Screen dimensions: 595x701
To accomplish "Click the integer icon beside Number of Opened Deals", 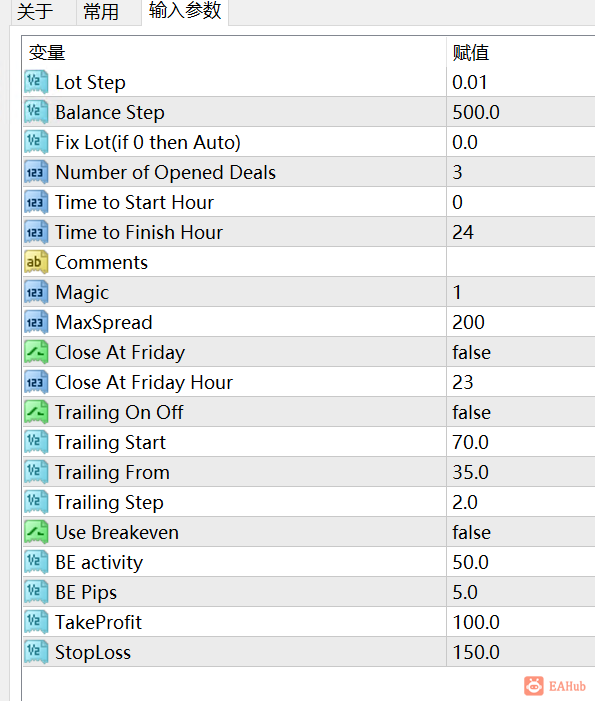I will pyautogui.click(x=36, y=172).
